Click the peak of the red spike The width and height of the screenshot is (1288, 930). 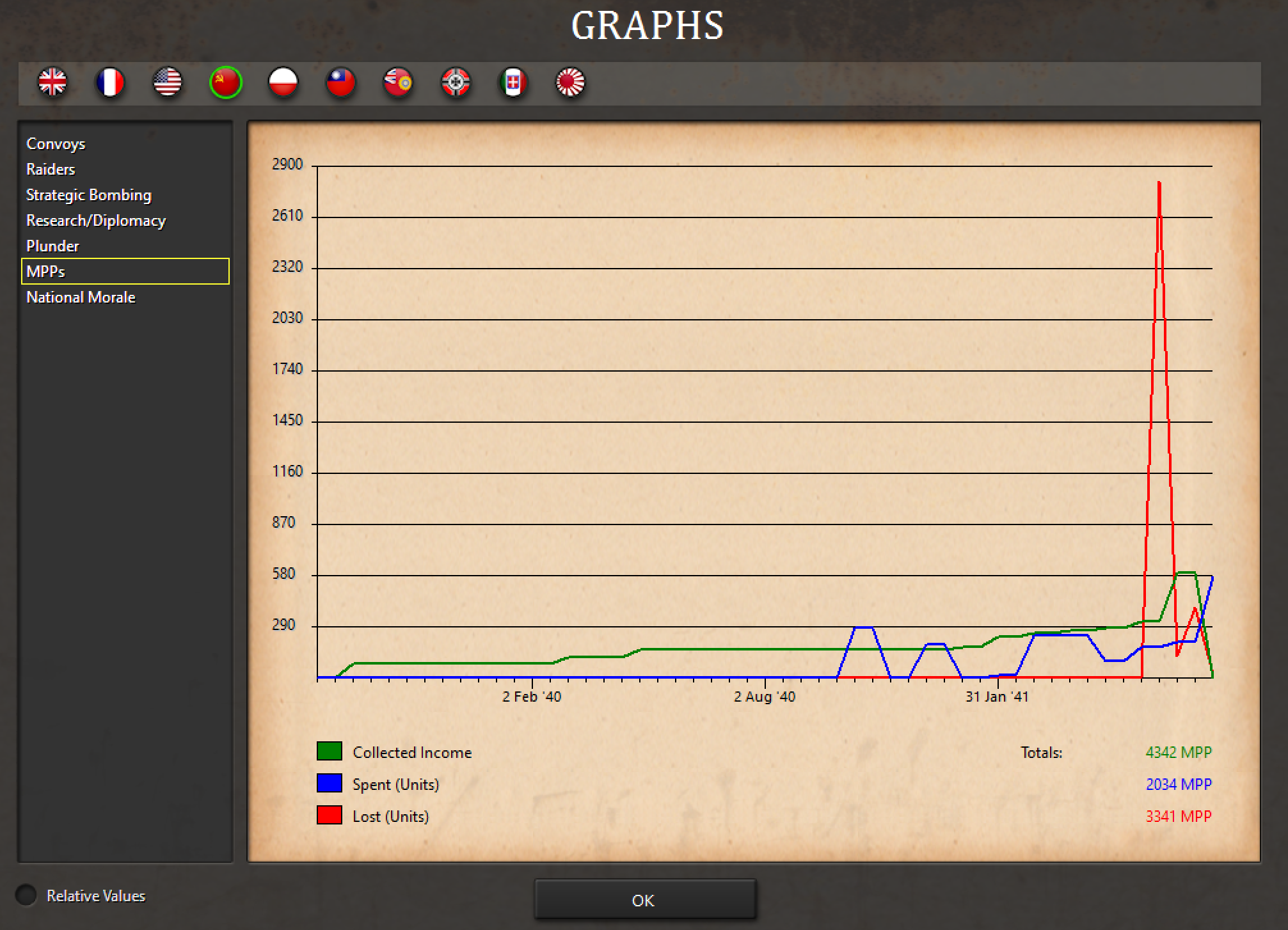1159,184
